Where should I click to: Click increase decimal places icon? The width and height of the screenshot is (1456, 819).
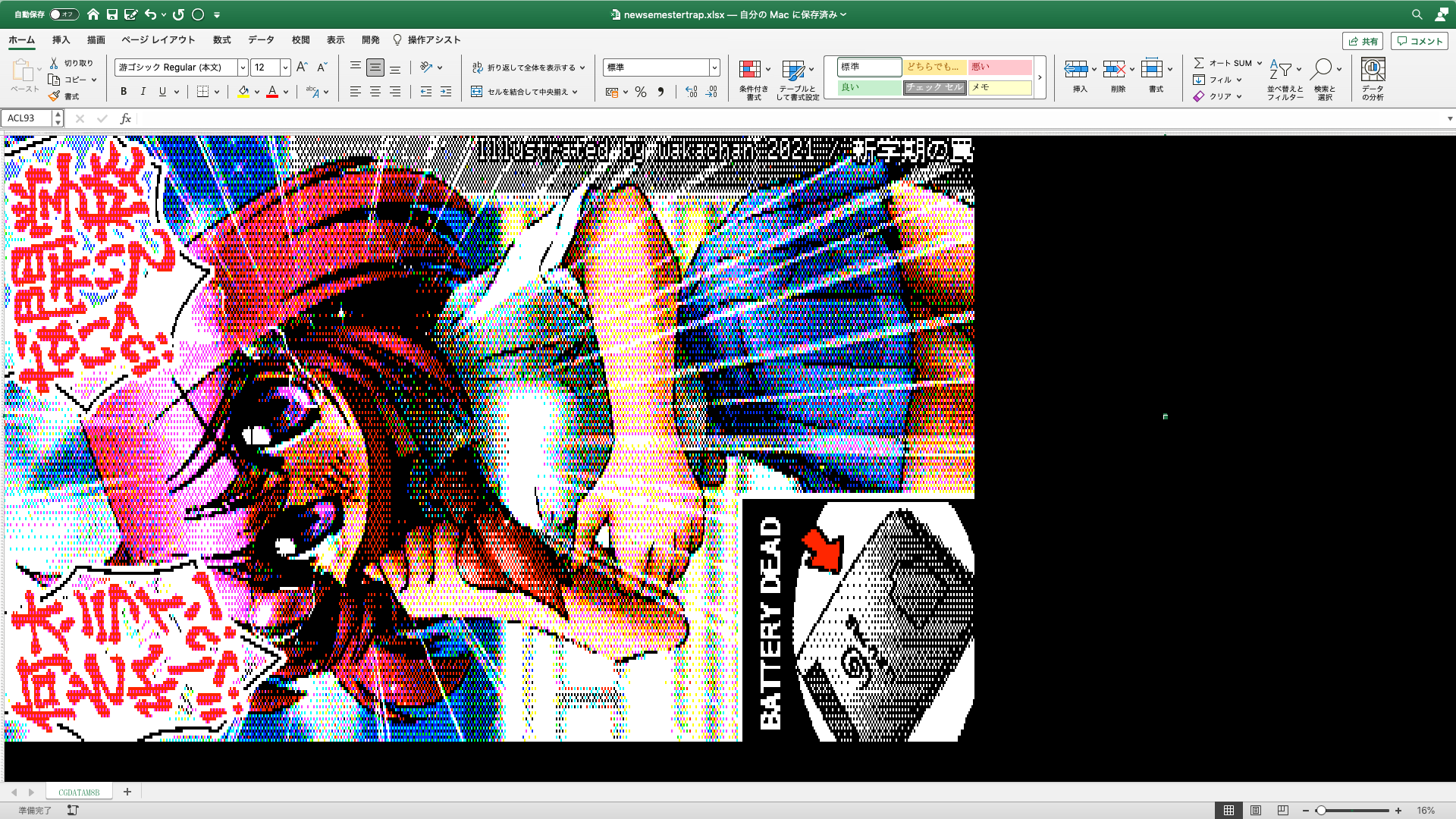(691, 92)
